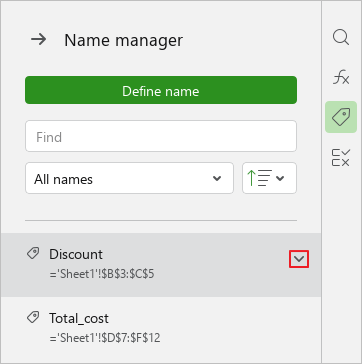Open the fx functions sidebar icon

[341, 77]
